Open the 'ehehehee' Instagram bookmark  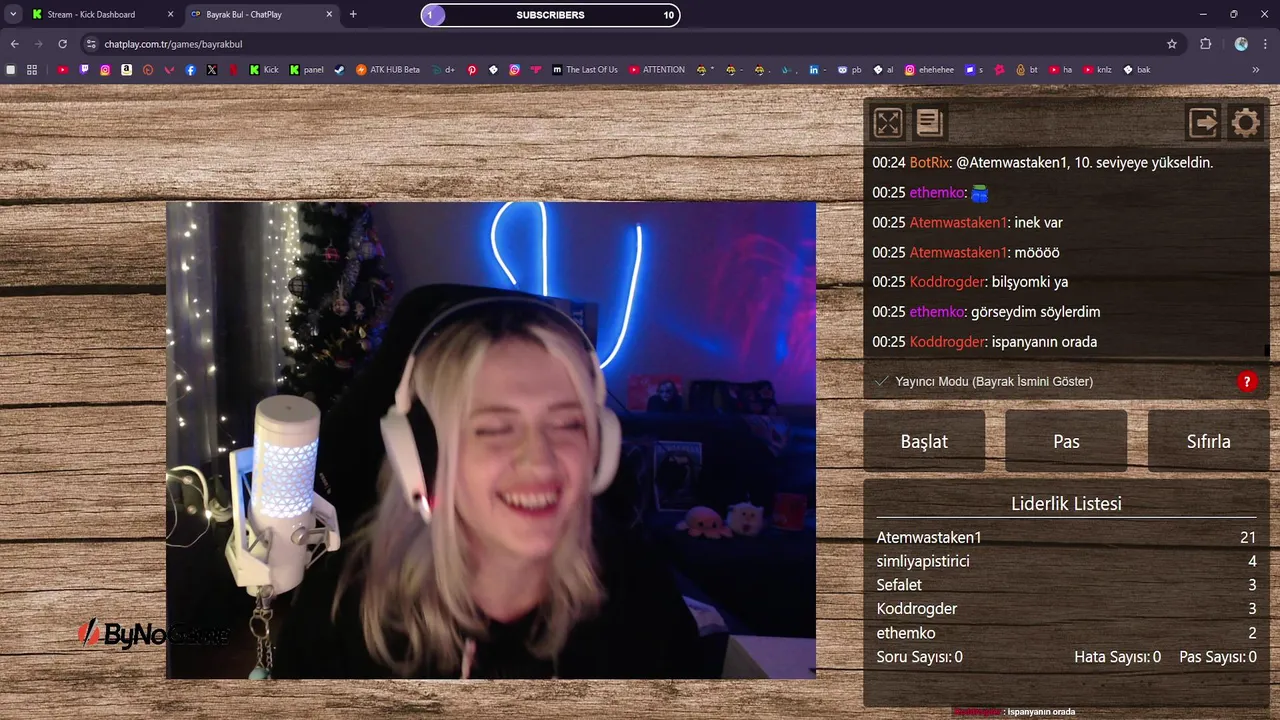(929, 70)
